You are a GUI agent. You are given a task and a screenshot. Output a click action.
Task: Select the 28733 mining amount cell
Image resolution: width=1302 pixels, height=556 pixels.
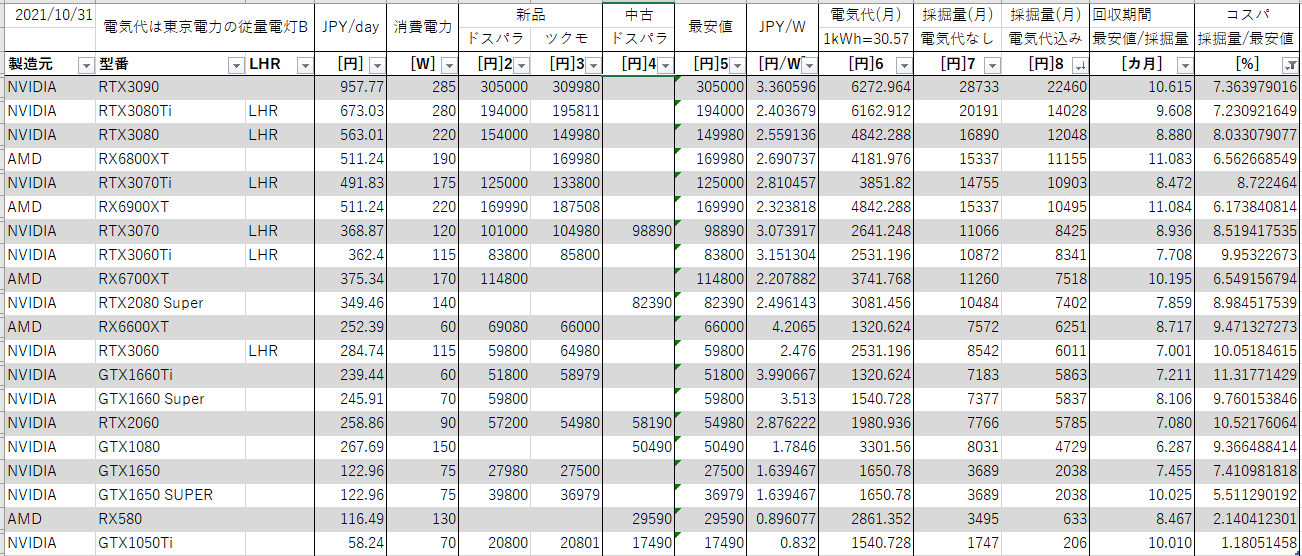tap(958, 87)
